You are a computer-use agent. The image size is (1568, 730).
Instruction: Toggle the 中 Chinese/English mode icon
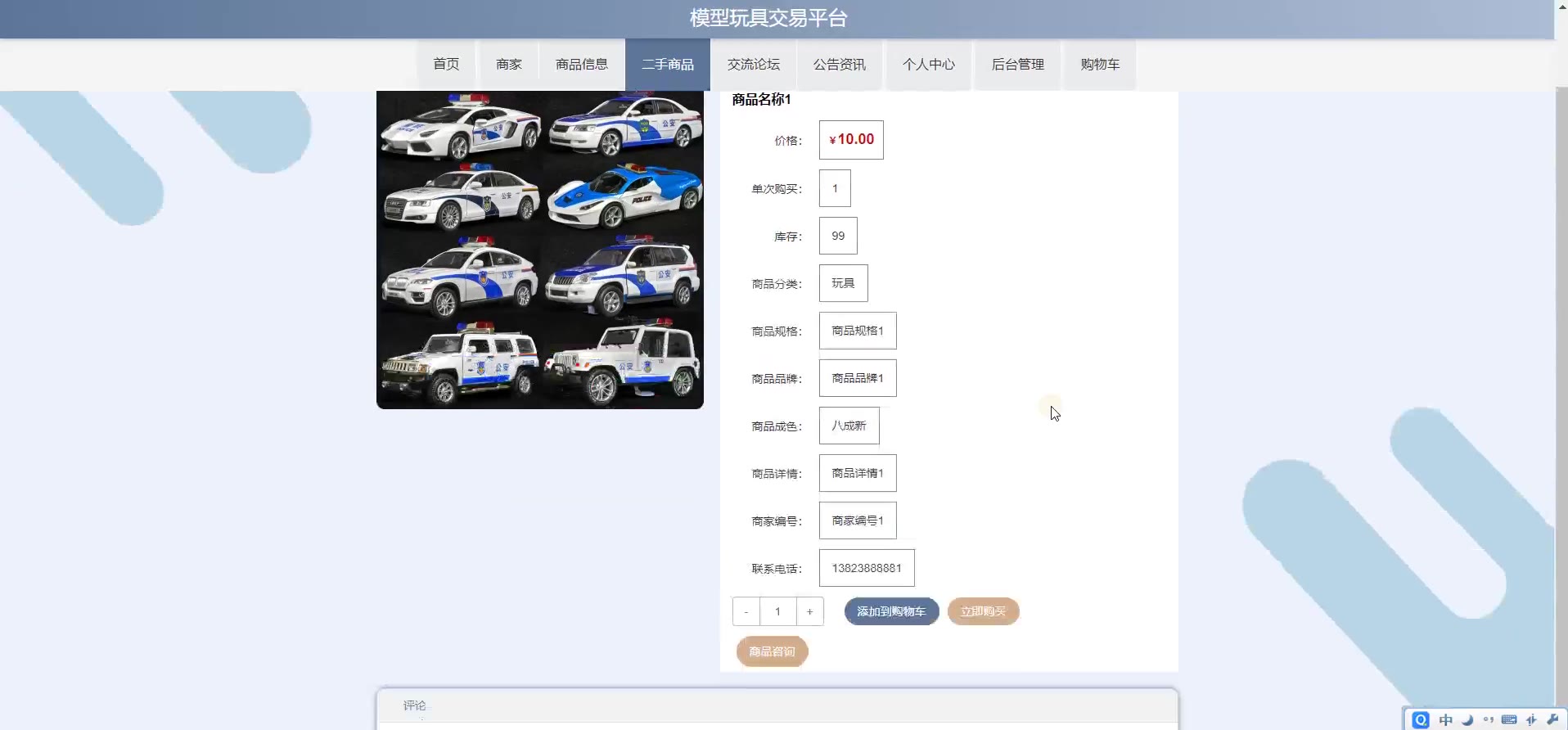[x=1446, y=719]
